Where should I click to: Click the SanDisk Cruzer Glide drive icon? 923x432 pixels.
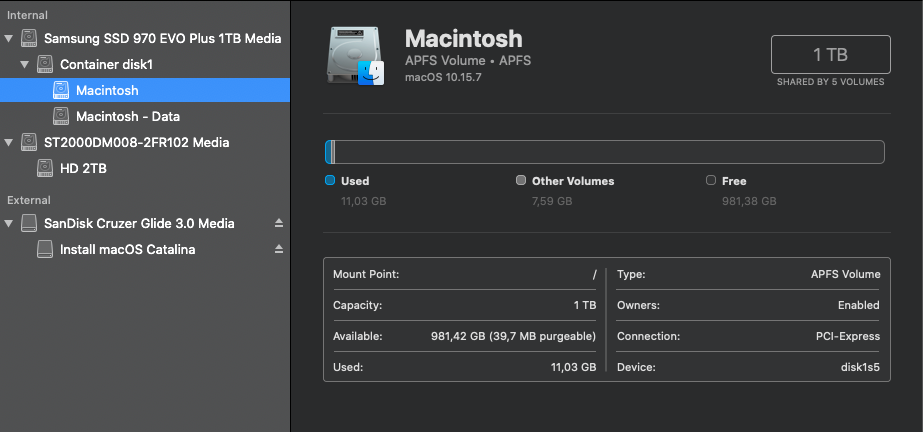29,223
